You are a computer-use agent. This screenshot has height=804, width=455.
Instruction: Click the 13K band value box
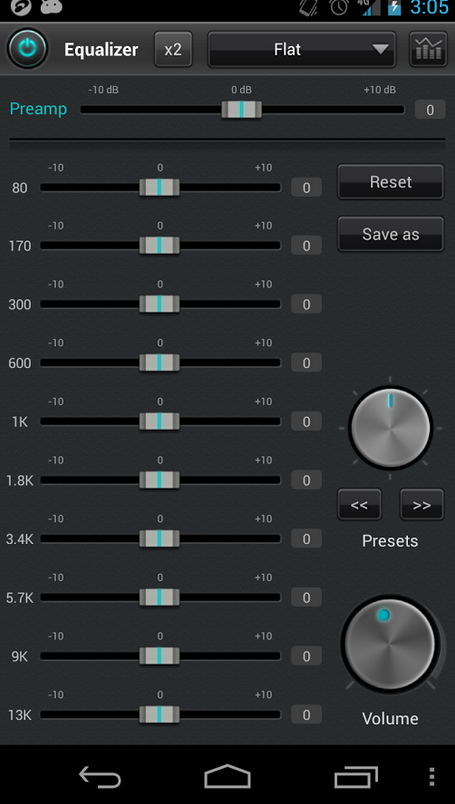click(306, 714)
